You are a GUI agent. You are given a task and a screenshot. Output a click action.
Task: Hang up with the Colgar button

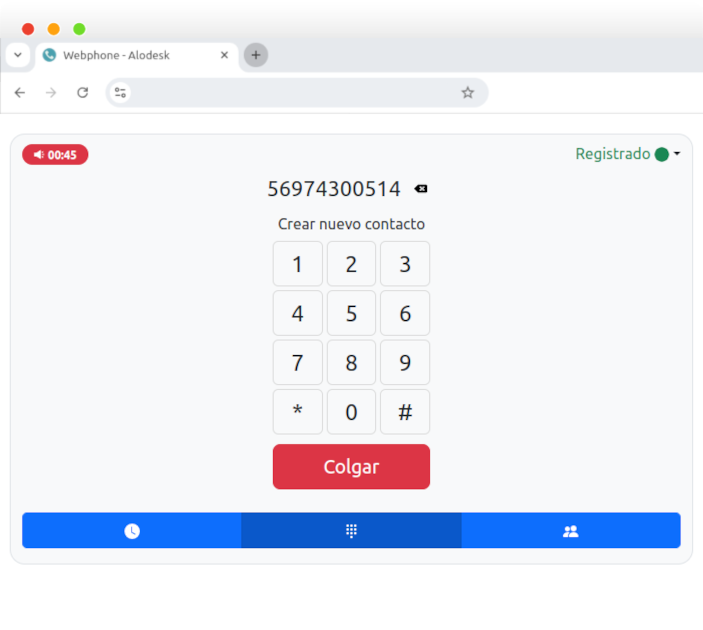click(x=351, y=467)
